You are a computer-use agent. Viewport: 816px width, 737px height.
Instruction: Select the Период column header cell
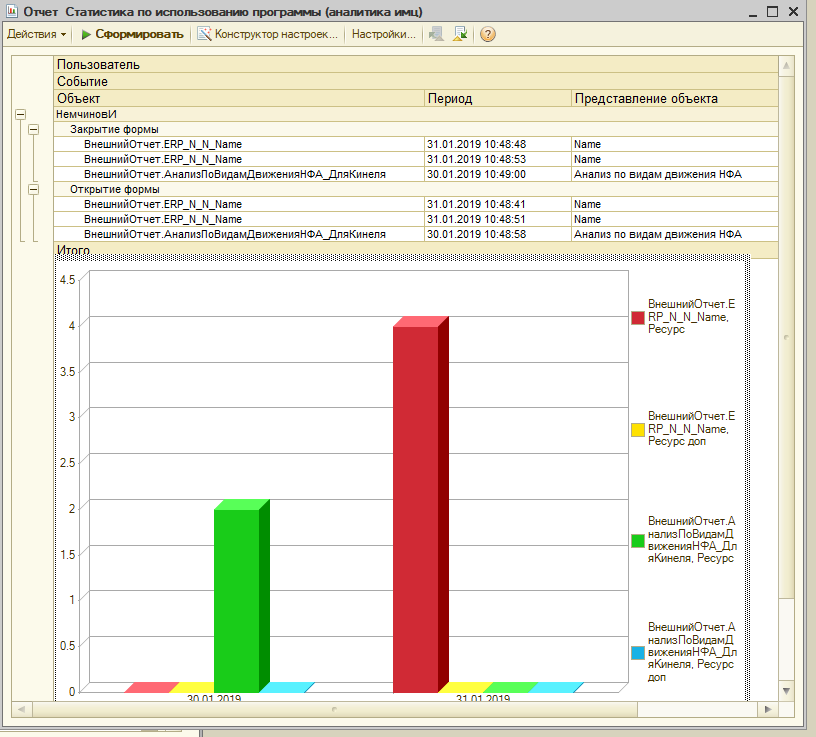pos(497,99)
